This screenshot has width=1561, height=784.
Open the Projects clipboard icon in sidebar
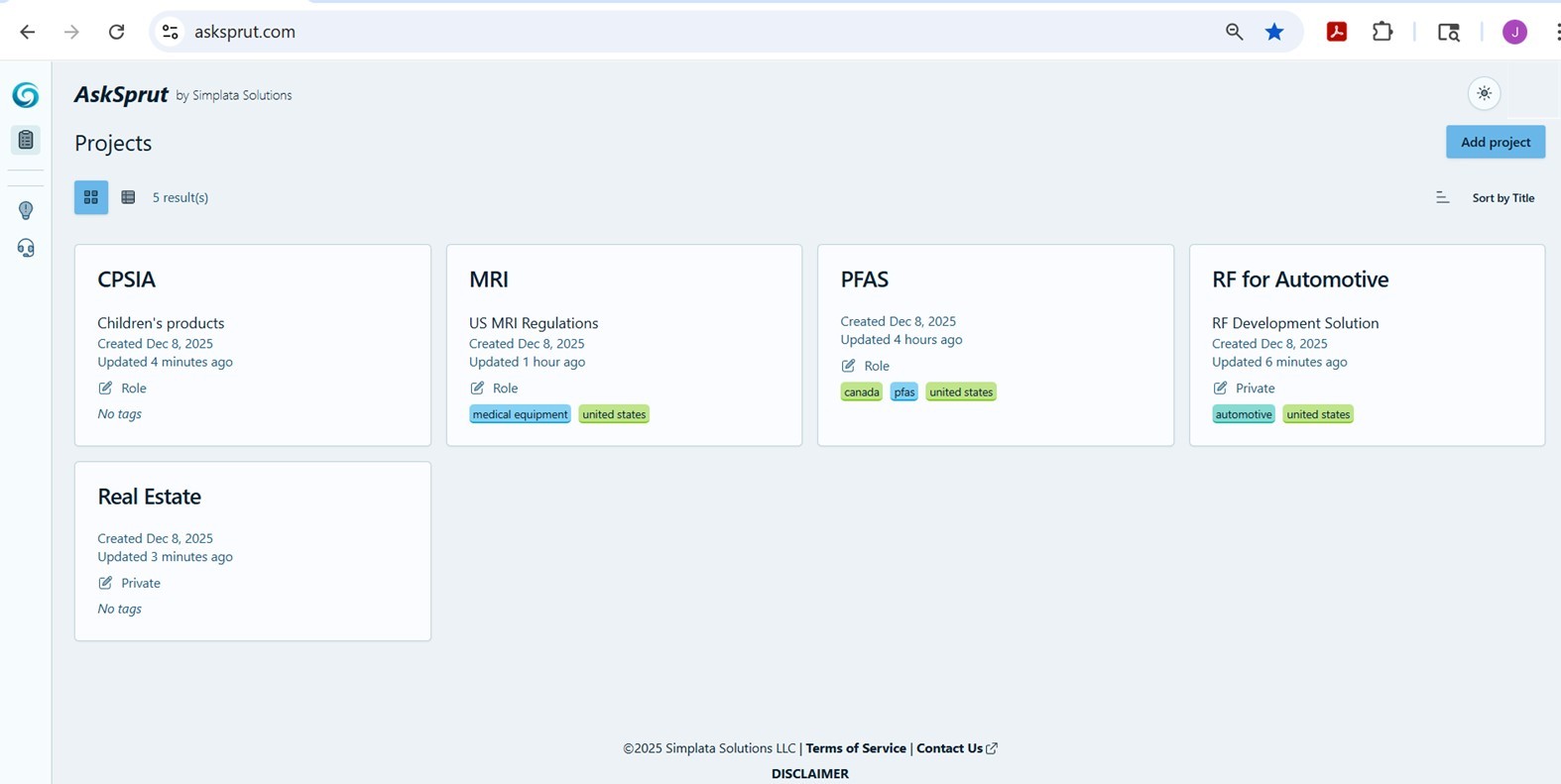pos(26,140)
